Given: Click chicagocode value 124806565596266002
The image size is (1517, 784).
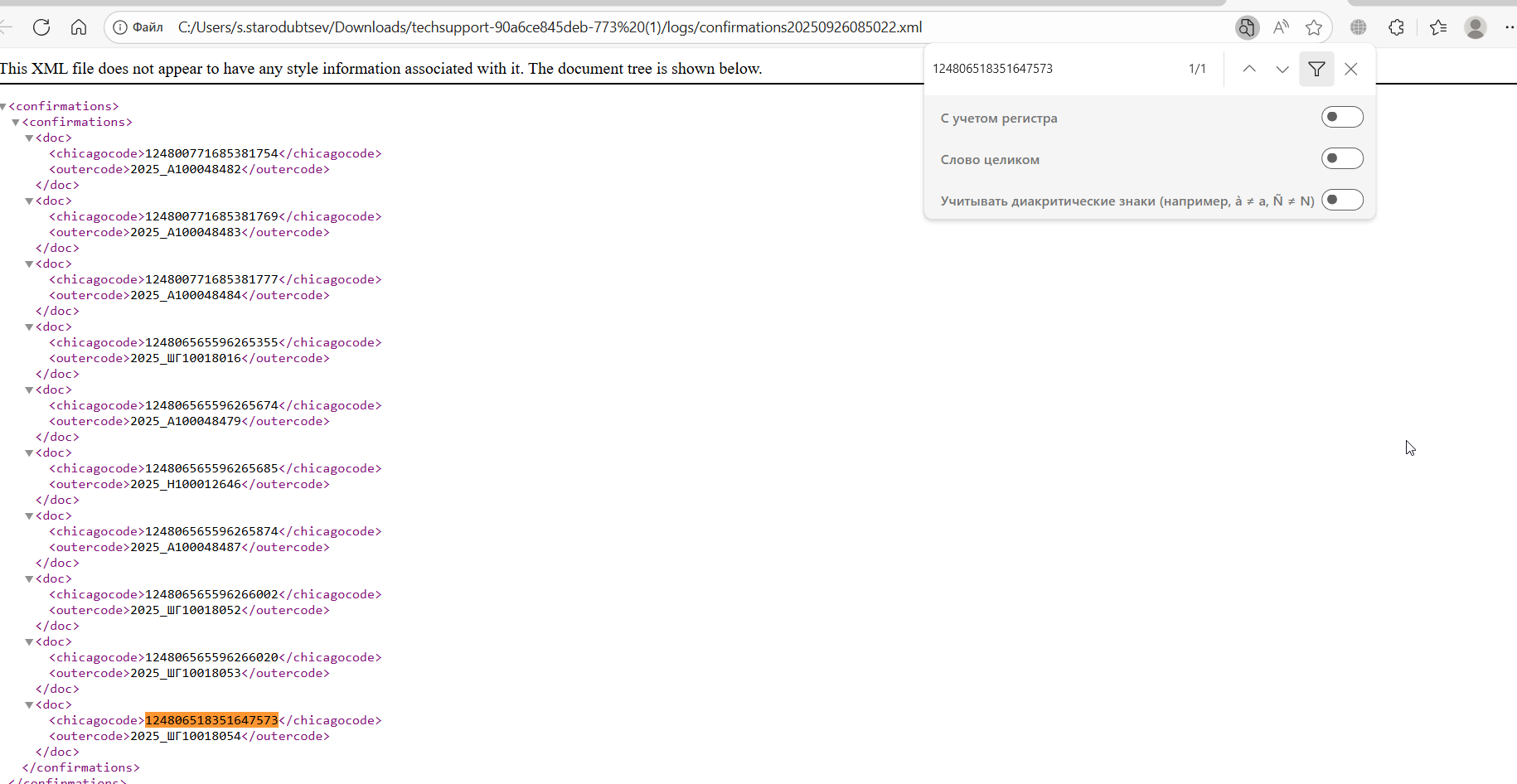Looking at the screenshot, I should (x=211, y=594).
